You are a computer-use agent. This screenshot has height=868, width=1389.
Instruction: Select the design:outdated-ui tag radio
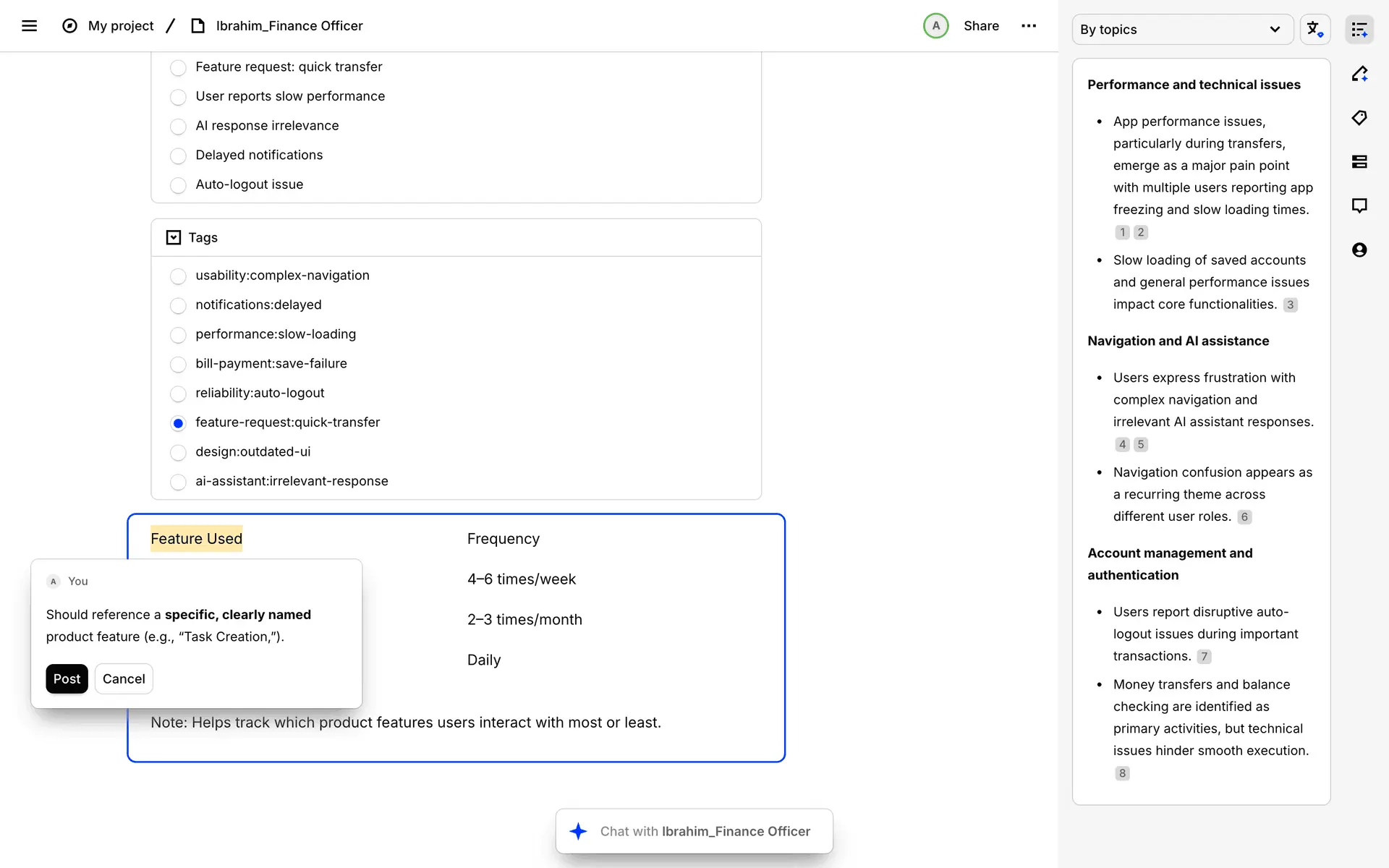tap(178, 453)
